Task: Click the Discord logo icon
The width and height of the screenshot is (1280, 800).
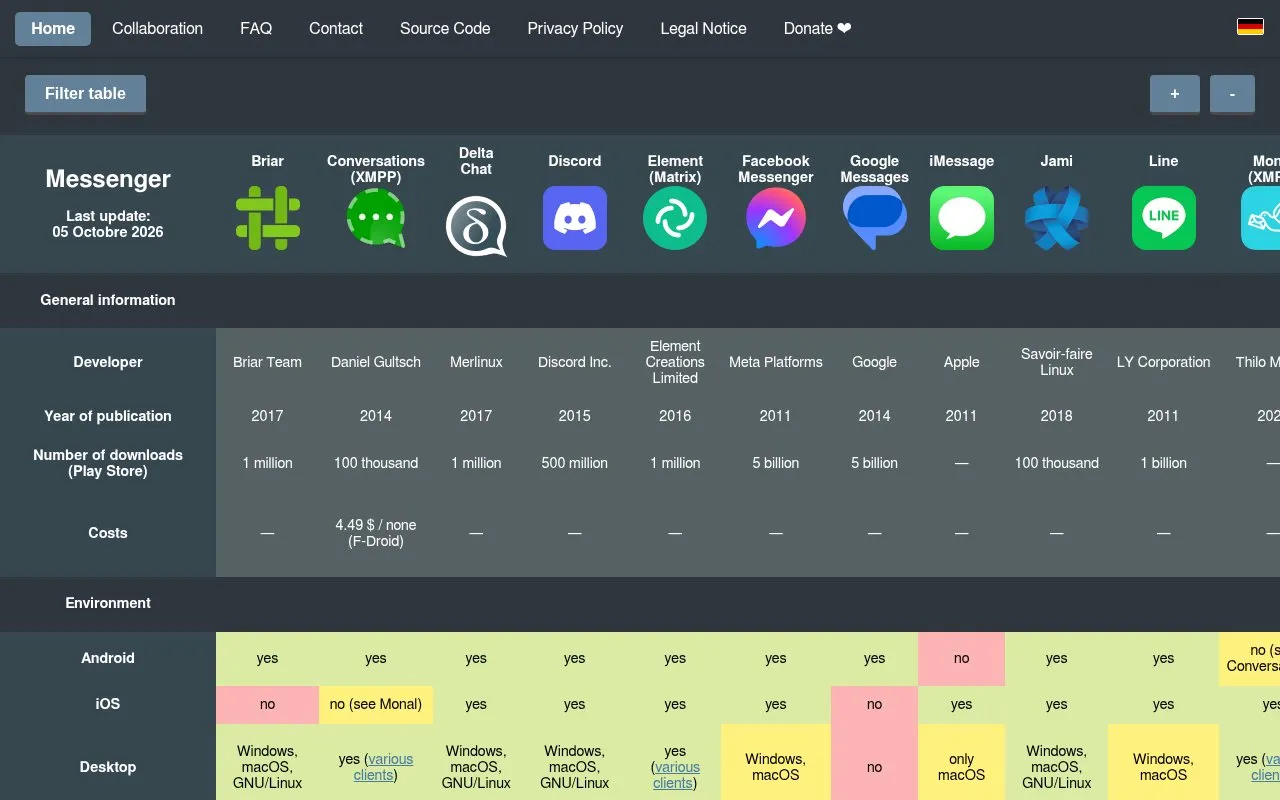Action: click(575, 218)
